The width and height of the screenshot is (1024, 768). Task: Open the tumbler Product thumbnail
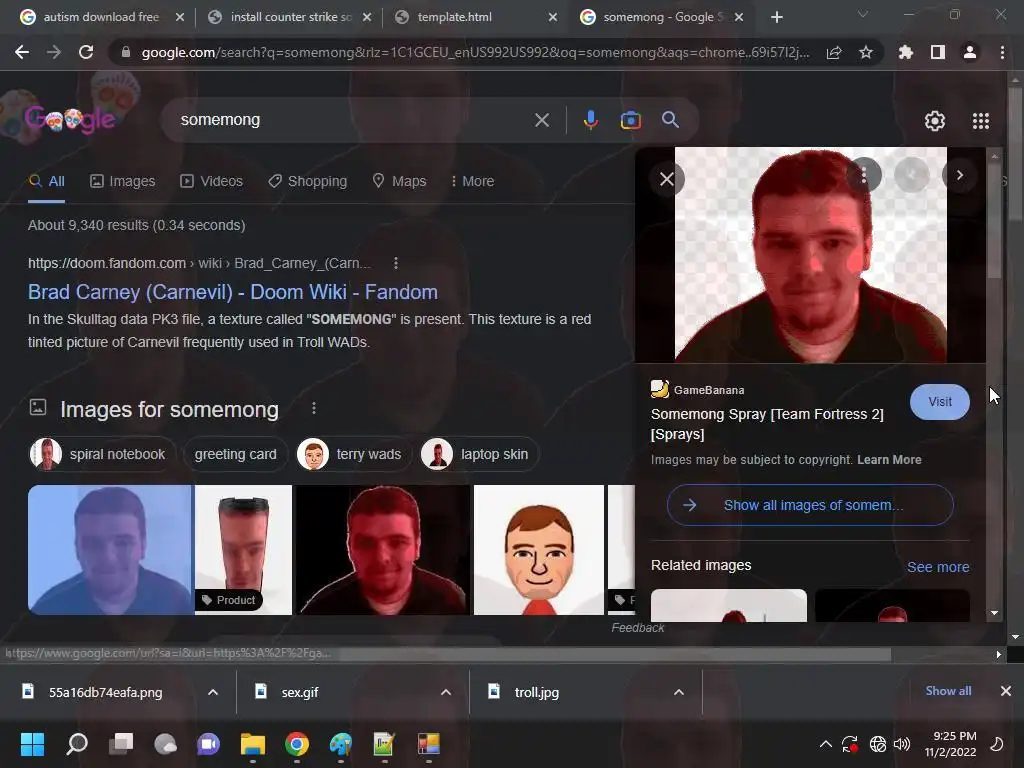(244, 550)
